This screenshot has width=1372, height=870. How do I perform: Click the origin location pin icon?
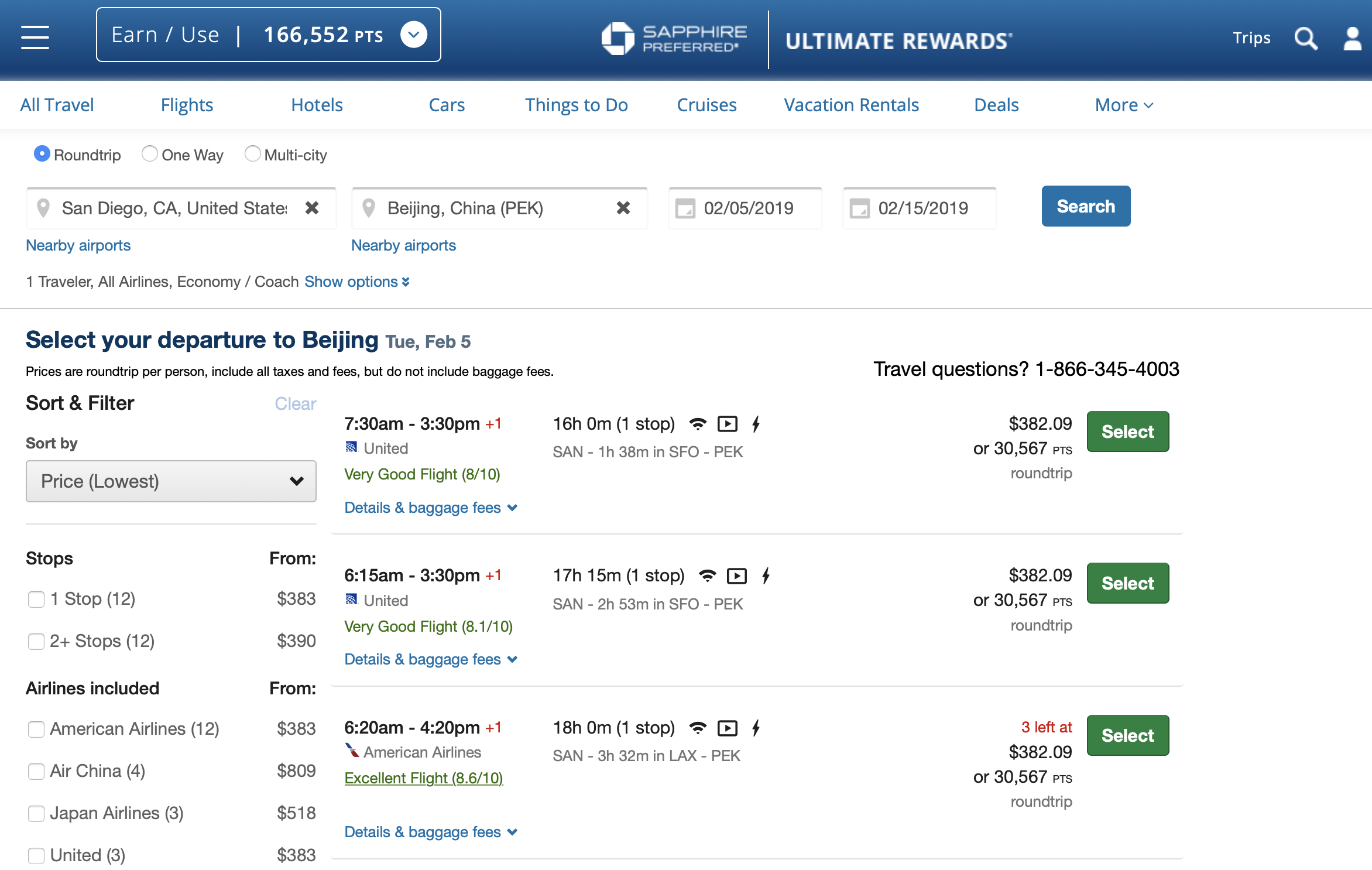43,208
